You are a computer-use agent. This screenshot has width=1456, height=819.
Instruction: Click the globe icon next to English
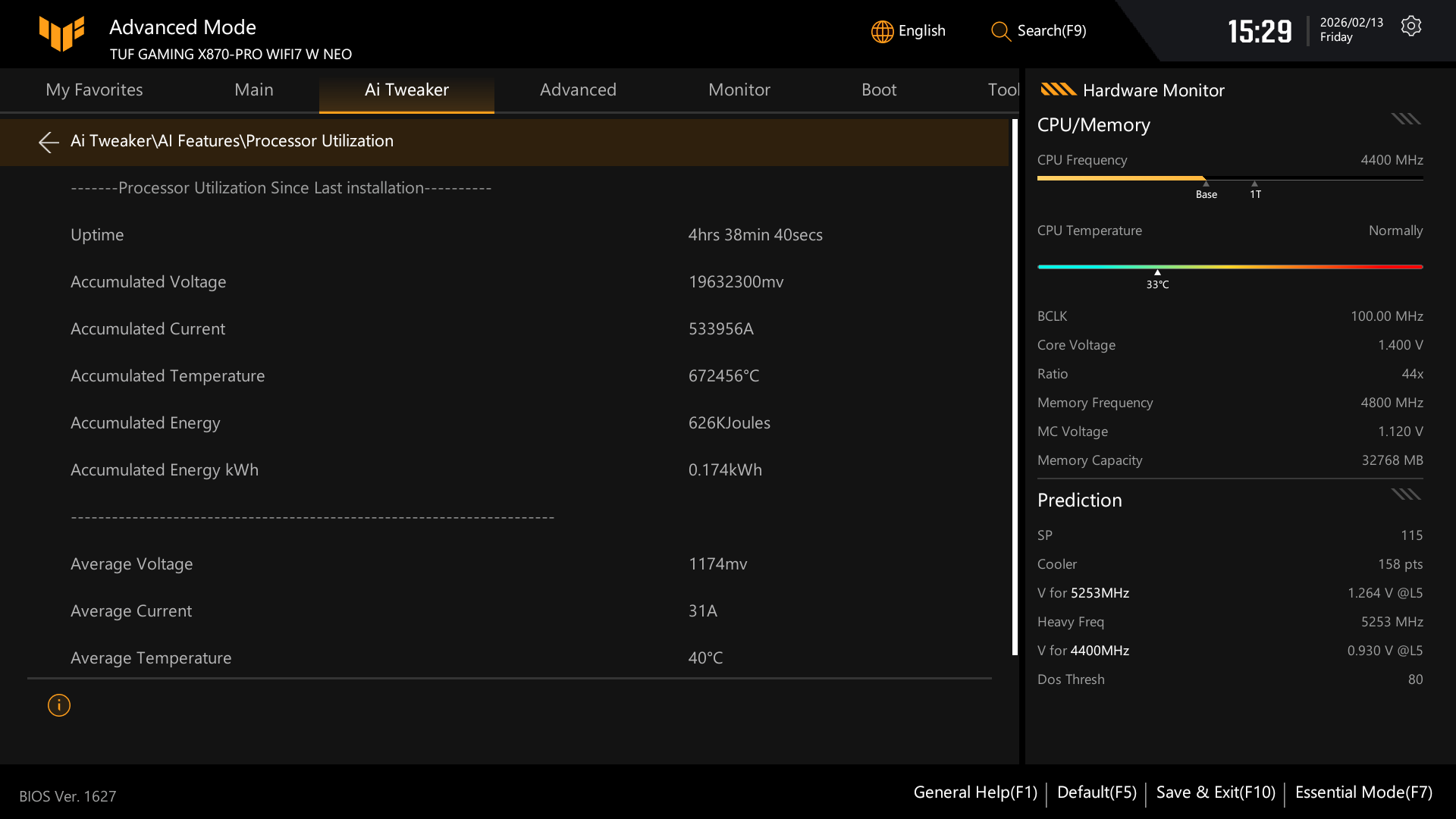pyautogui.click(x=881, y=31)
